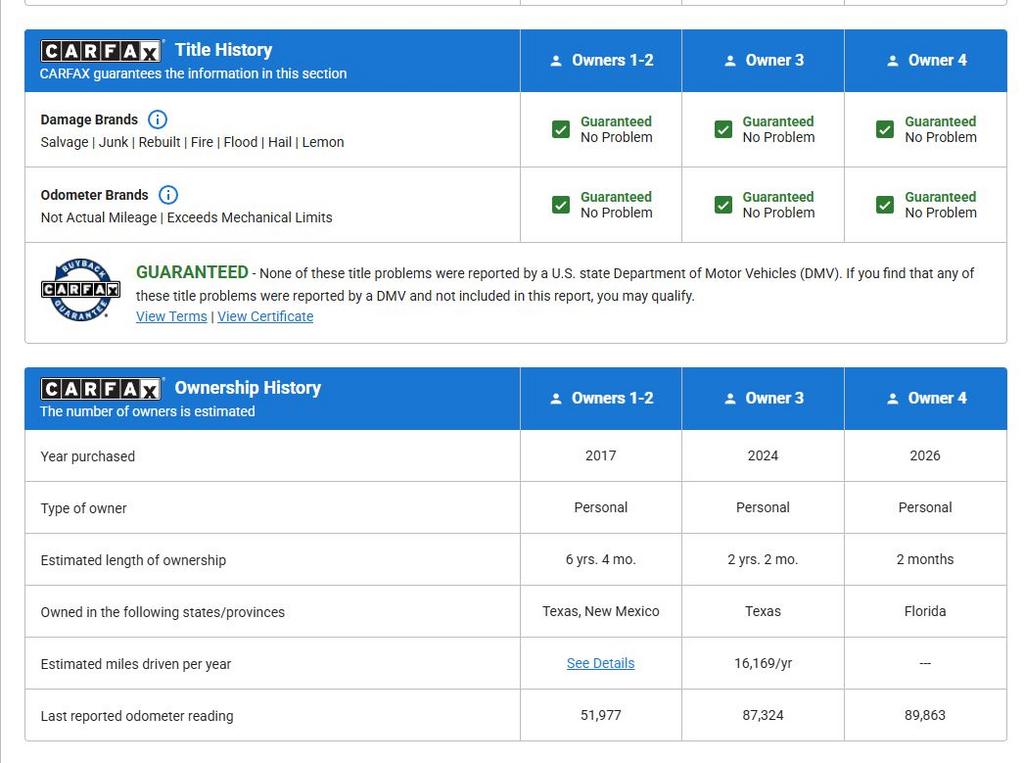This screenshot has height=763, width=1024.
Task: Click the Owners 1-2 person icon in Title History
Action: [x=556, y=61]
